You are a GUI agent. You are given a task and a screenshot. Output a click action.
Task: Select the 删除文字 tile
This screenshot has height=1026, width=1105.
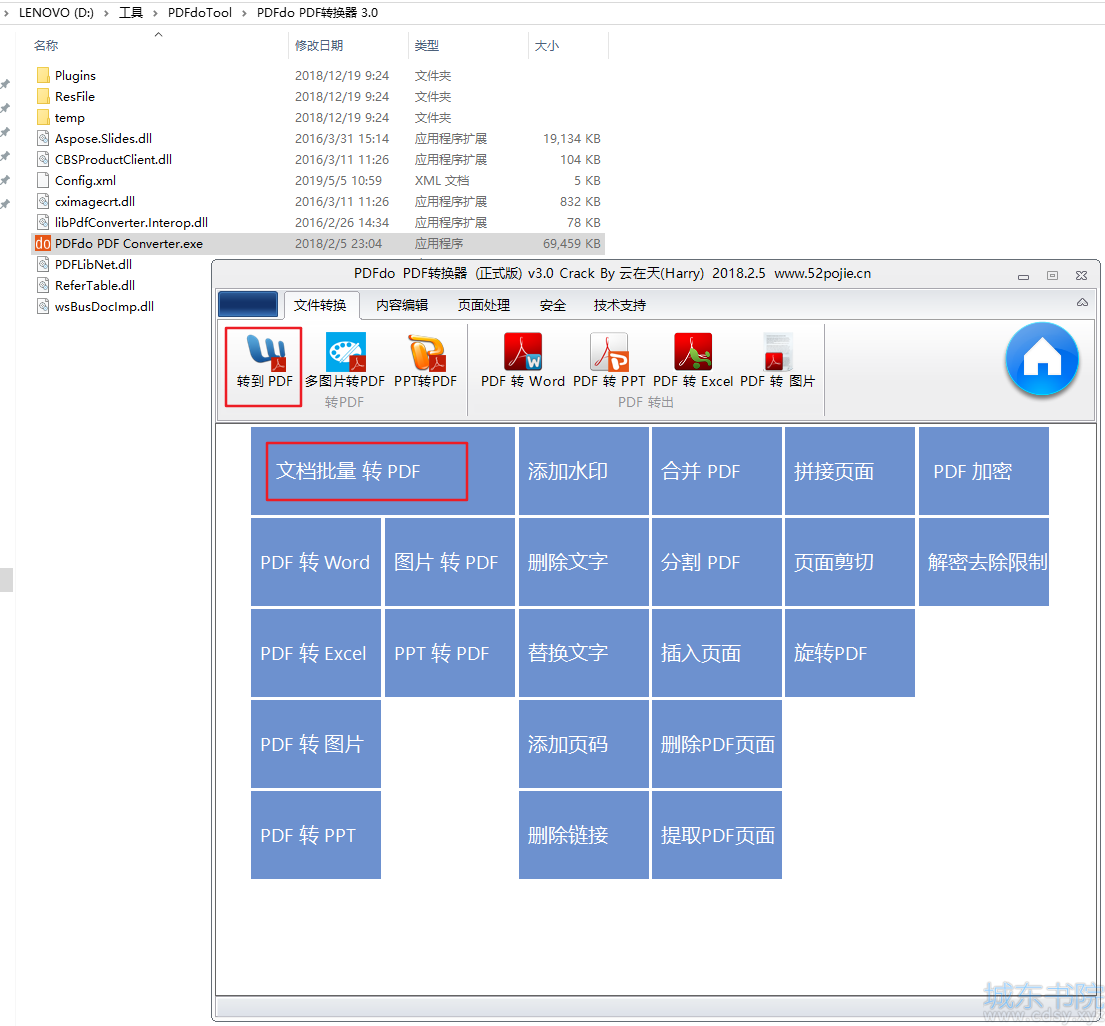pyautogui.click(x=584, y=562)
